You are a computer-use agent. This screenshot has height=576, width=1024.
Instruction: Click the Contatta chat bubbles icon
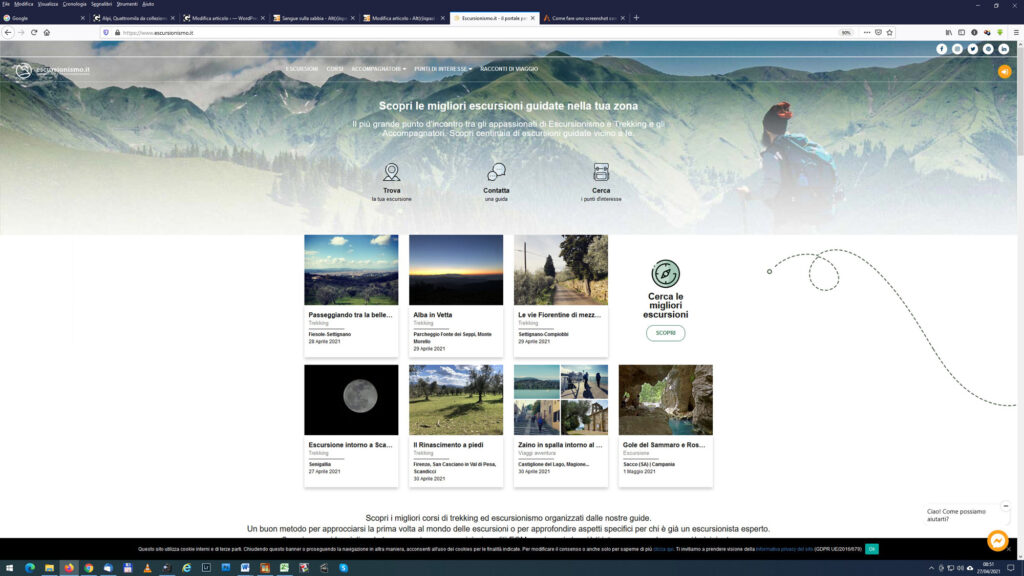496,172
